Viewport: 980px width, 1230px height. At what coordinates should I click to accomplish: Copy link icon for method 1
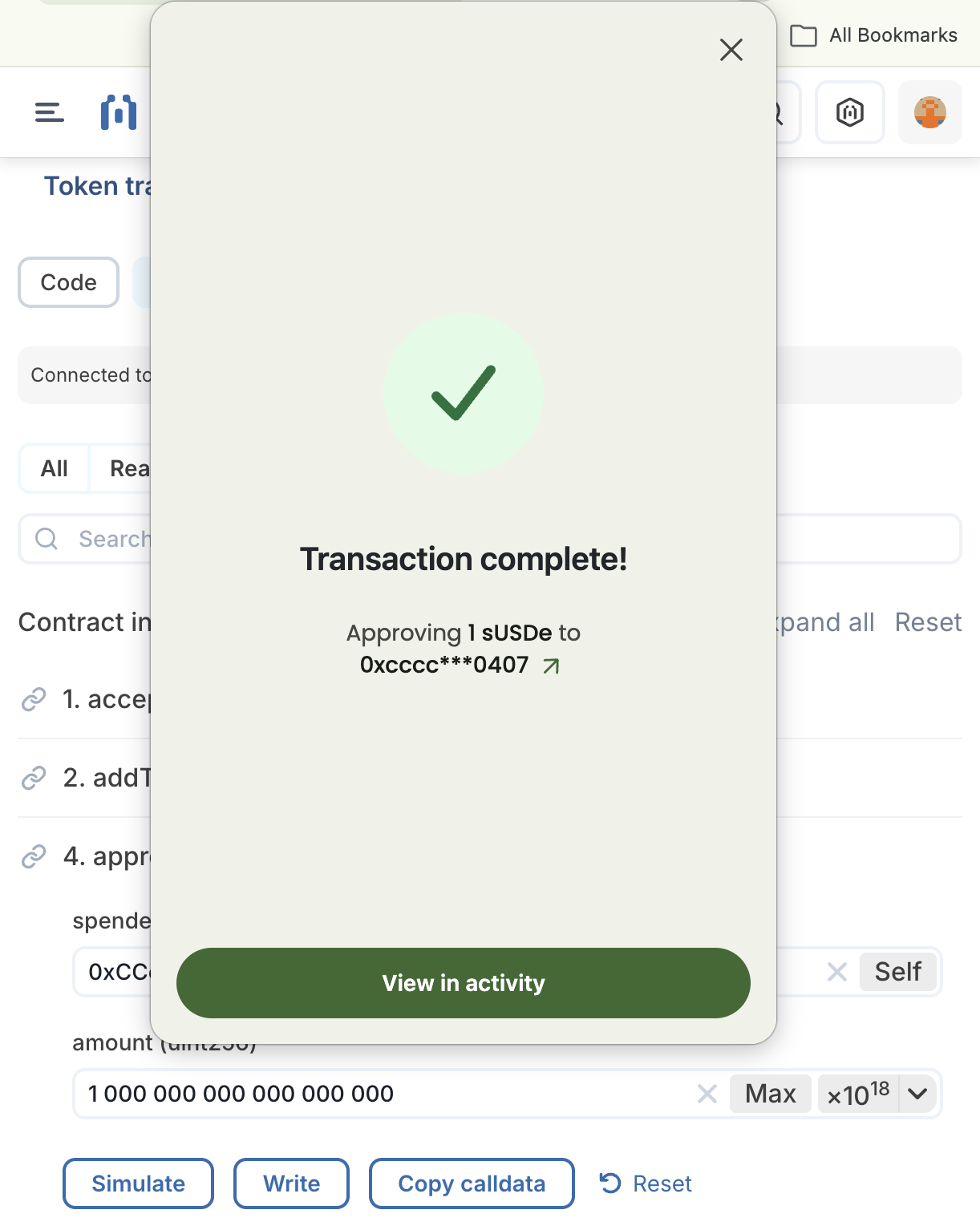(34, 699)
